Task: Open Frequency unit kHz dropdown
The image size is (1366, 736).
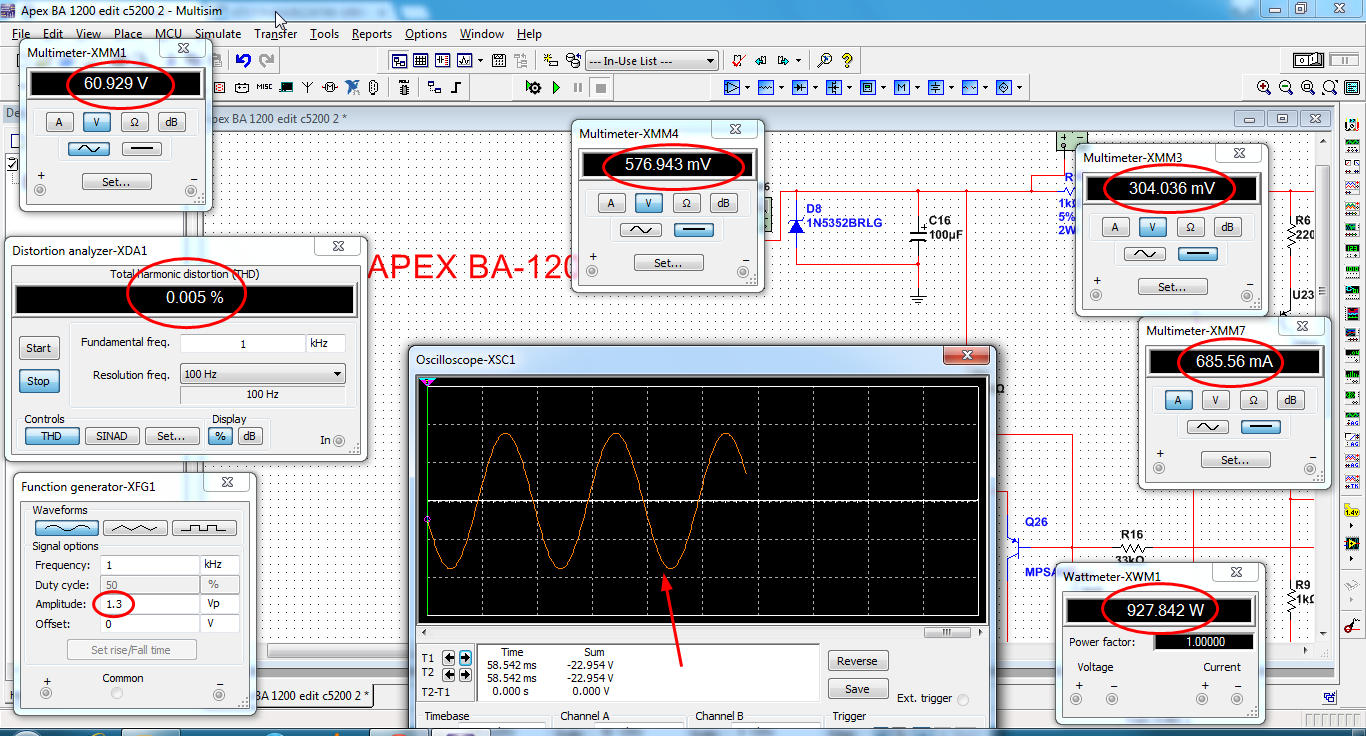Action: pos(220,565)
